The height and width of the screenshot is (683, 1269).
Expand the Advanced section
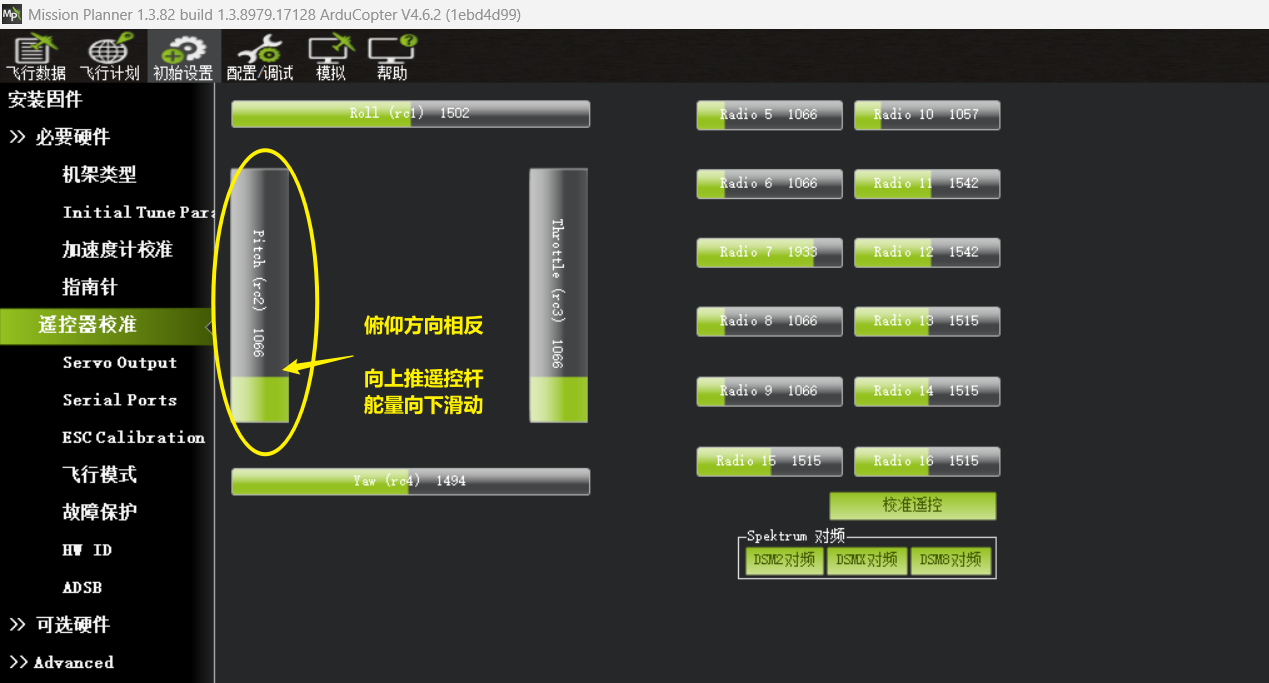62,663
